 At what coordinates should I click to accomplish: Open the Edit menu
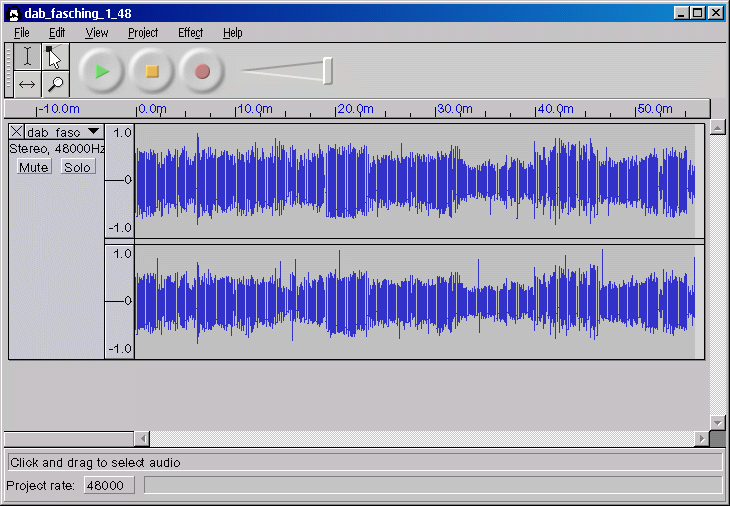pyautogui.click(x=57, y=33)
